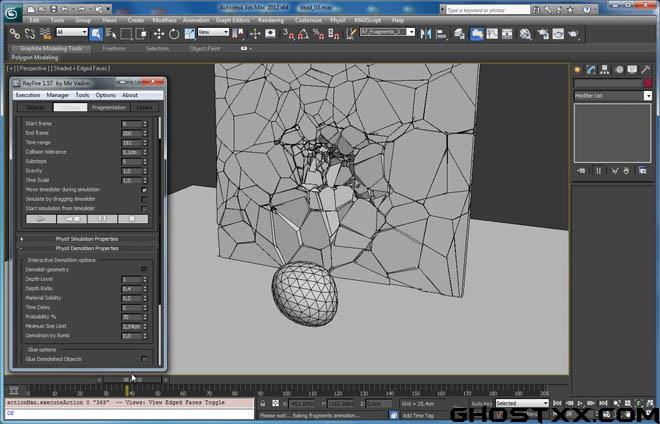Open the MAXScript menu

[367, 20]
